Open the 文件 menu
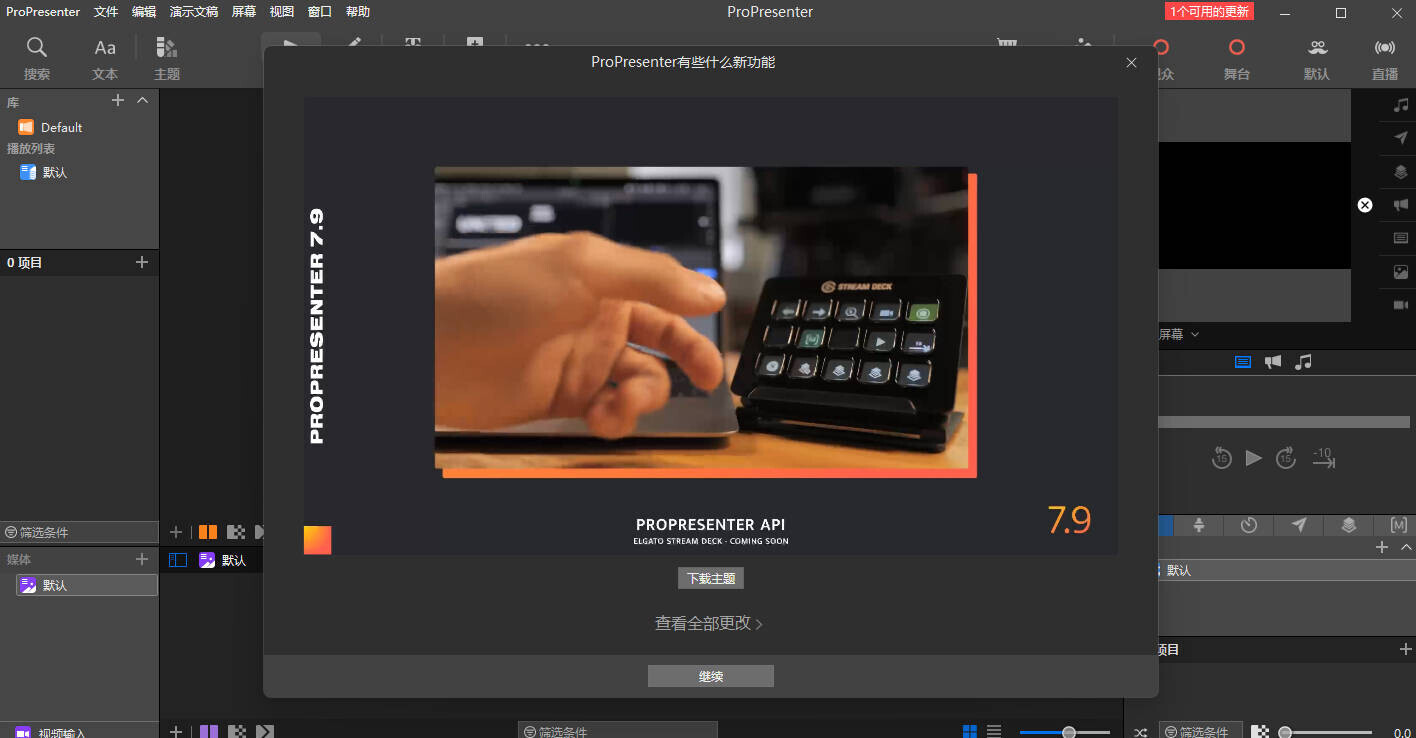 [x=106, y=12]
